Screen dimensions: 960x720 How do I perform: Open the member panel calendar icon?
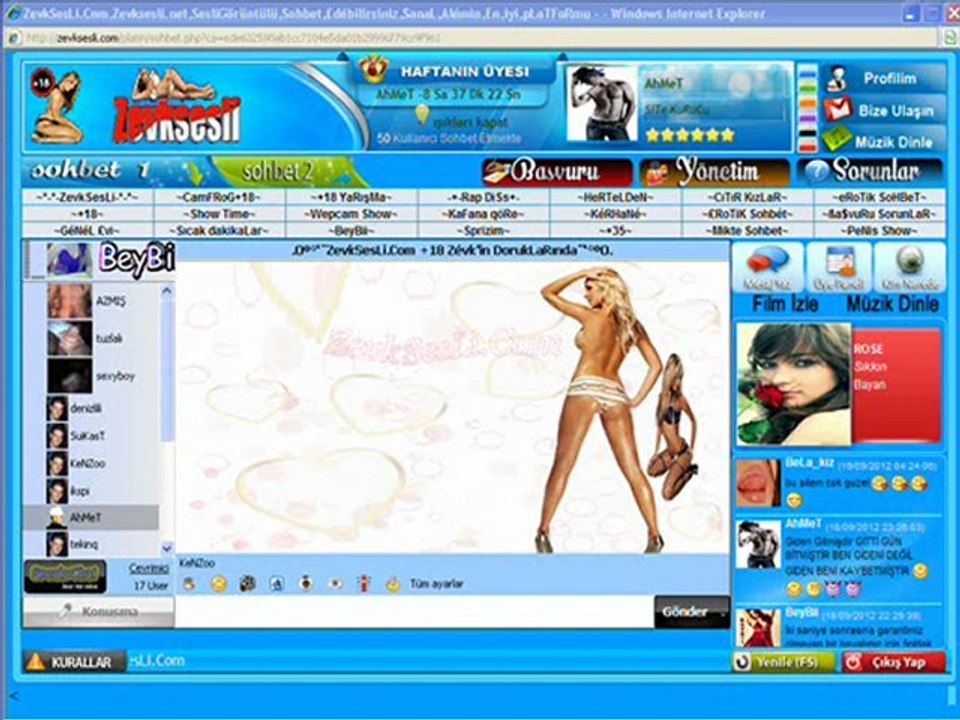(838, 267)
